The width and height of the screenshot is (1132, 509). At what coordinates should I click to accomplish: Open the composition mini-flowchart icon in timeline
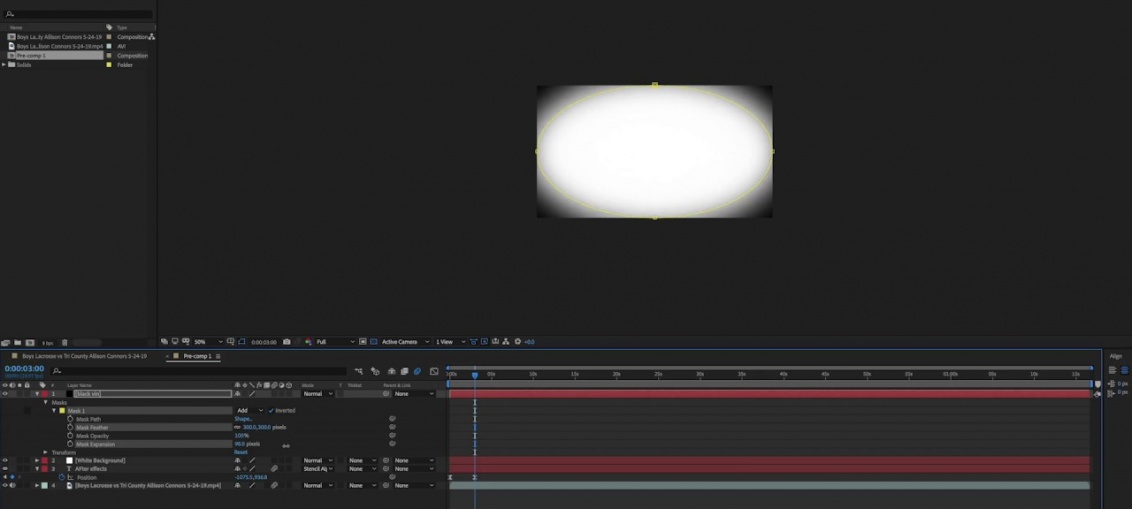click(359, 371)
